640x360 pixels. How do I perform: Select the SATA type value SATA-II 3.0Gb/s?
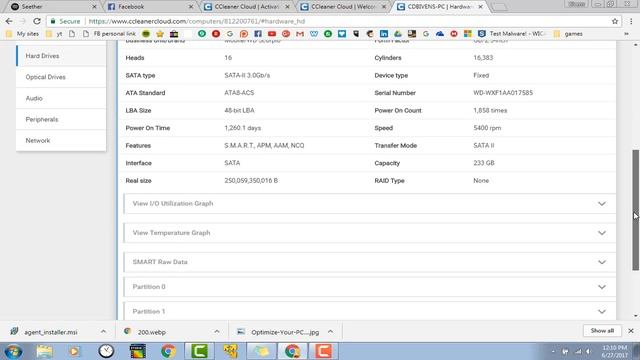tap(247, 75)
